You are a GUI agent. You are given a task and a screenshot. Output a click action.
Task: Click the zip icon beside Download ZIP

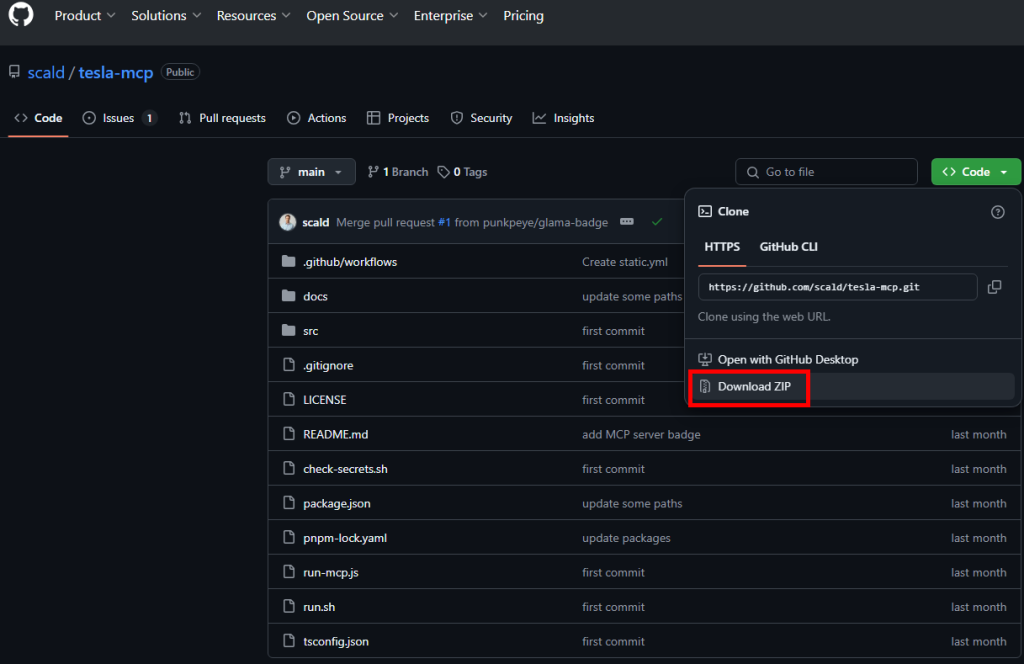tap(705, 387)
